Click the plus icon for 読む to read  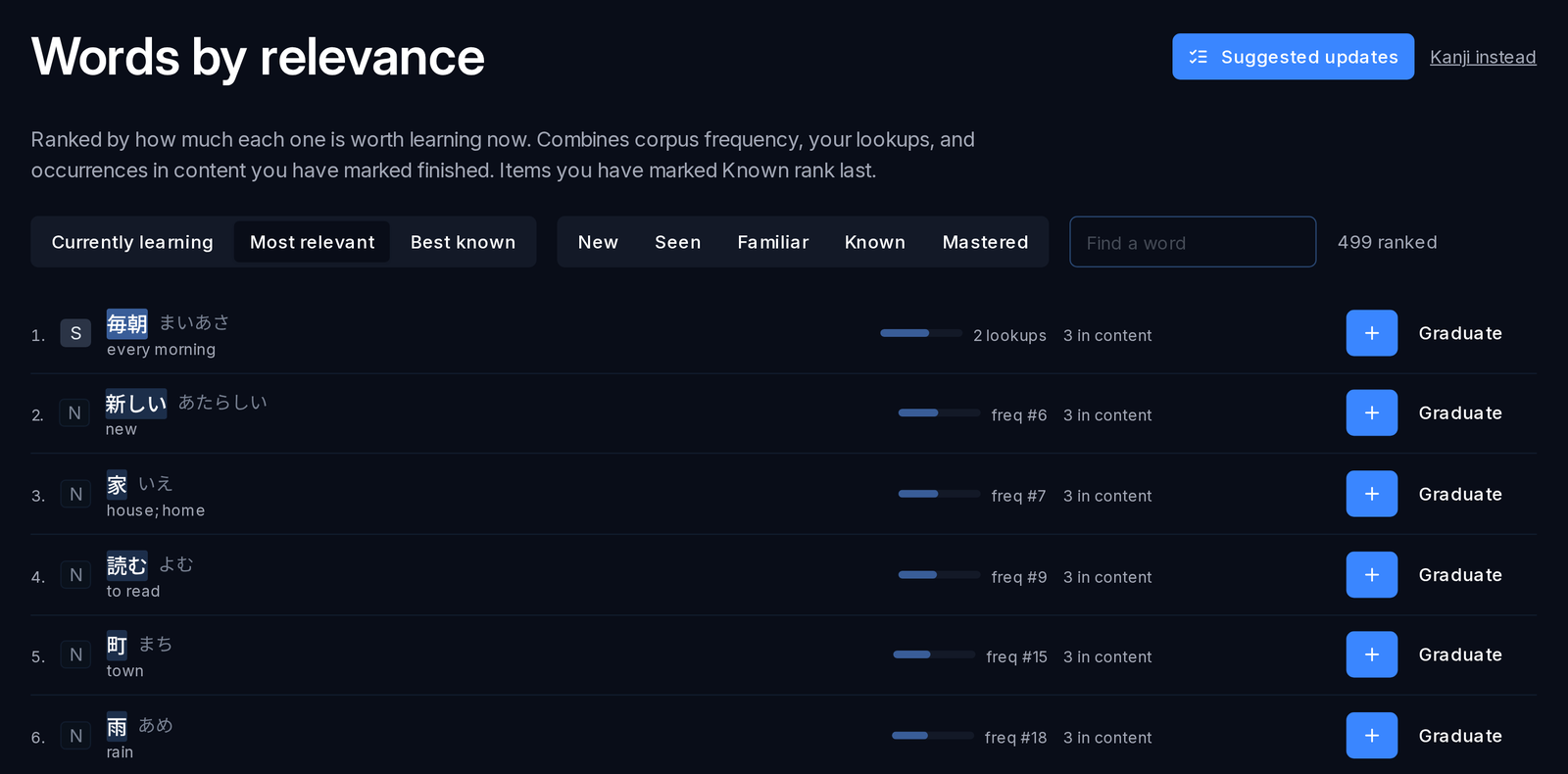1371,575
